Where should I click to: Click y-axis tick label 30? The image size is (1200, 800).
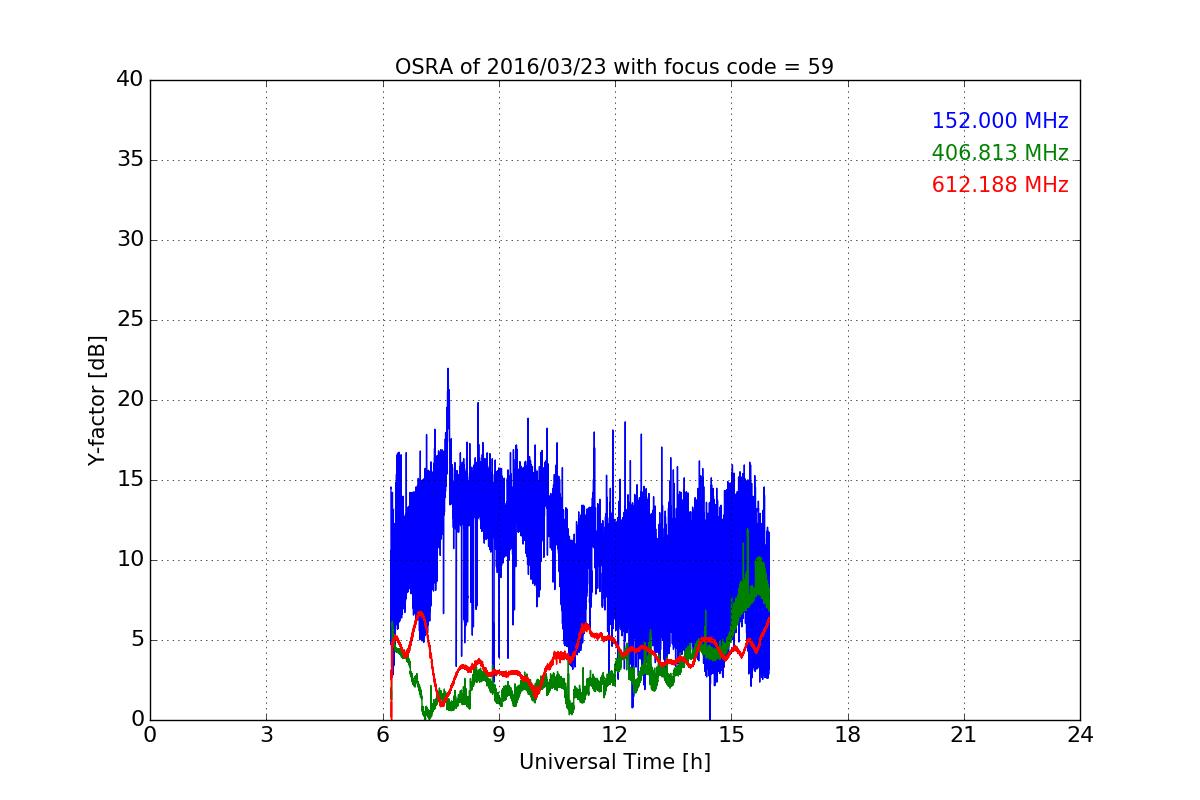[130, 240]
